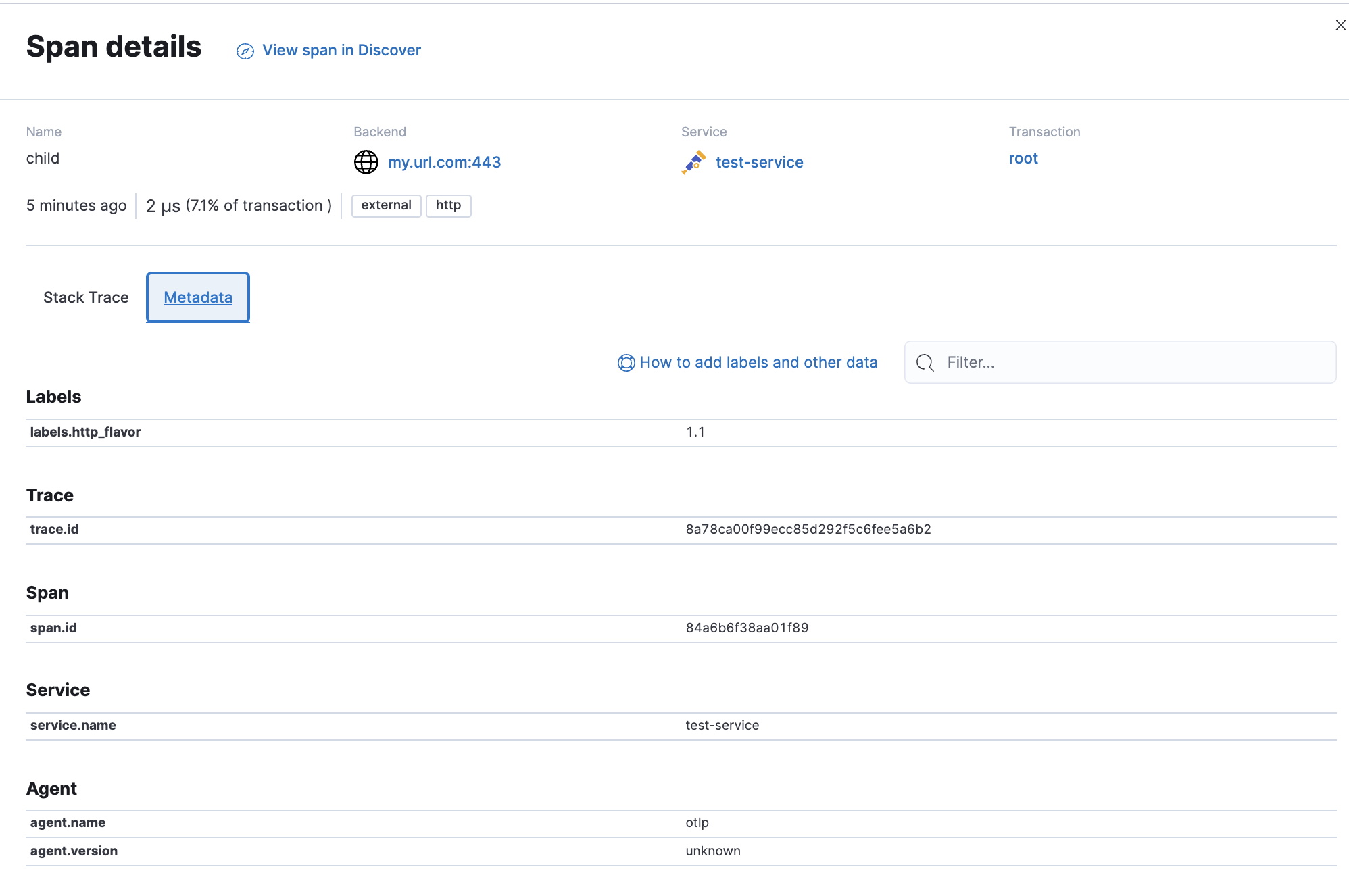Click the trace.id value
1349x896 pixels.
pos(808,530)
